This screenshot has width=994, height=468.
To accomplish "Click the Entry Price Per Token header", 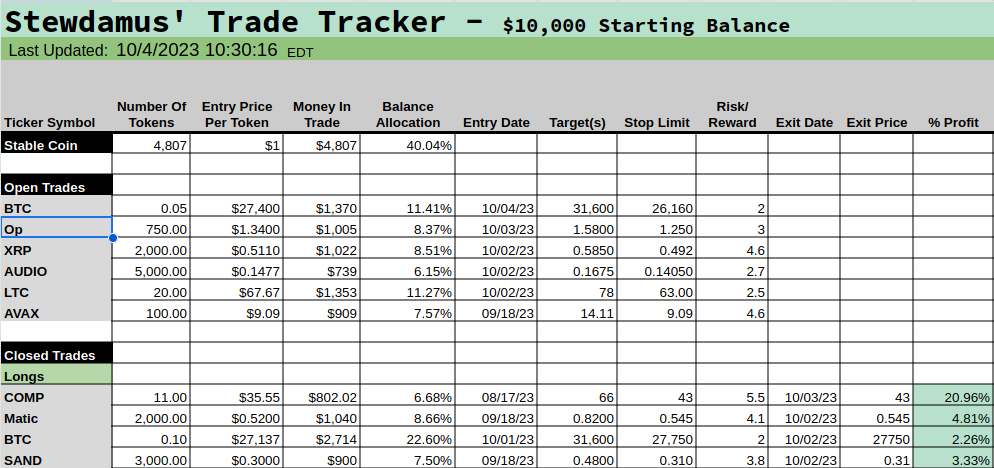I will pyautogui.click(x=236, y=115).
